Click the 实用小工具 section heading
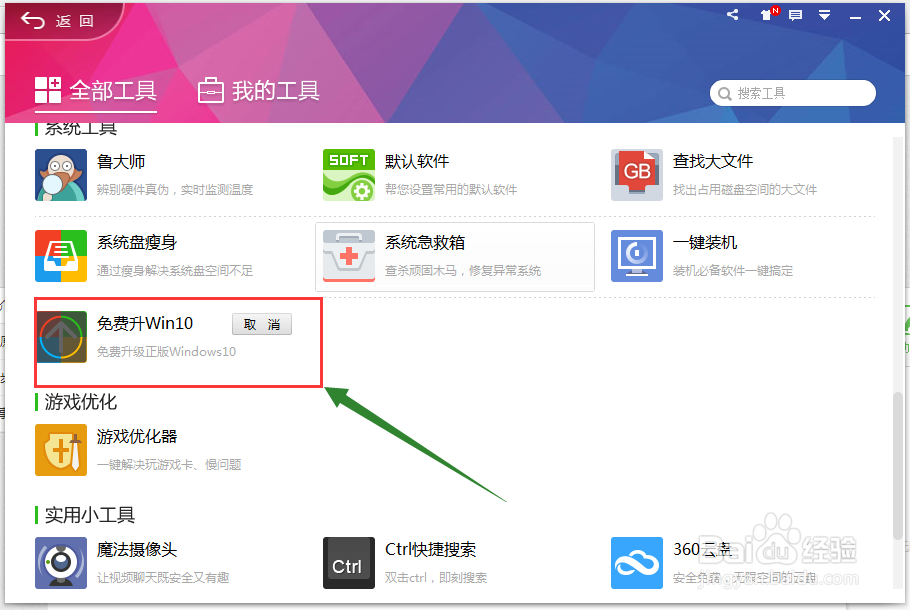 [x=90, y=515]
